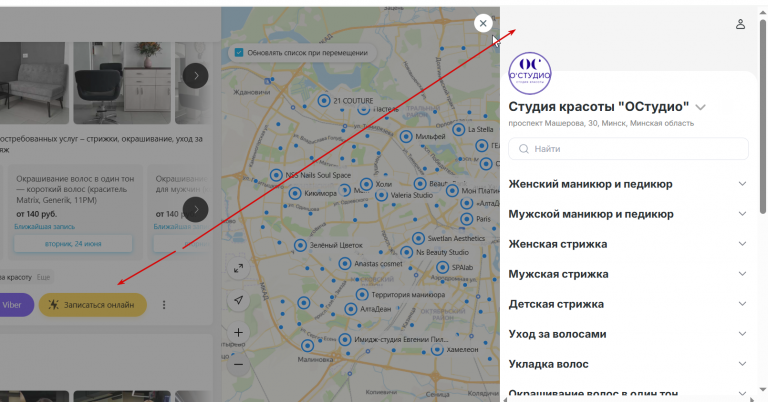Select Valeria Studio map marker

click(382, 195)
